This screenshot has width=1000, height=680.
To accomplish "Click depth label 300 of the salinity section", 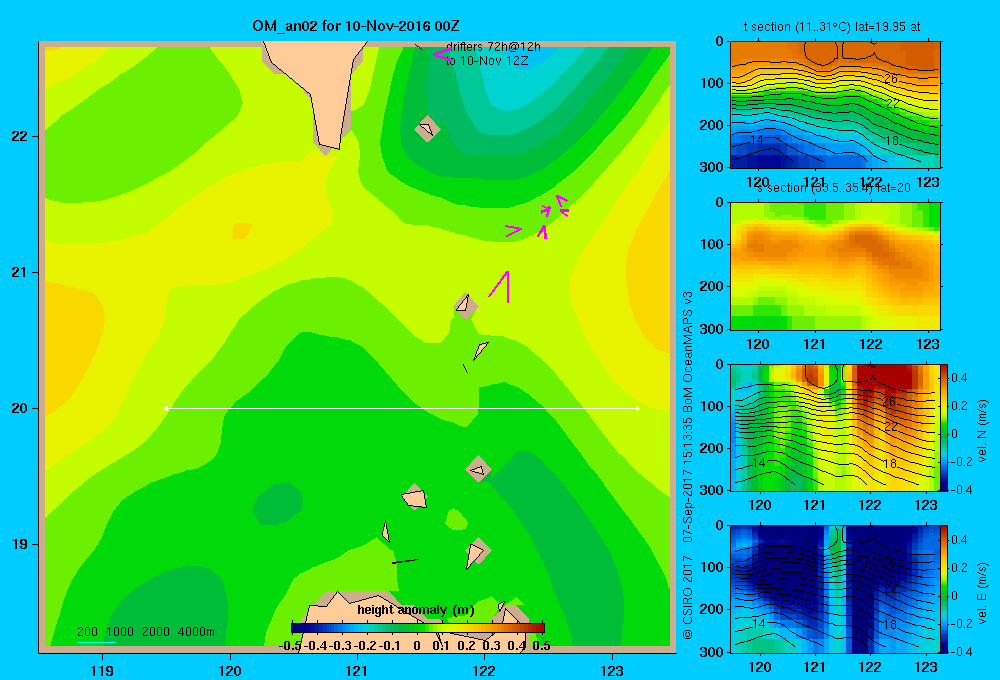I will click(x=714, y=329).
